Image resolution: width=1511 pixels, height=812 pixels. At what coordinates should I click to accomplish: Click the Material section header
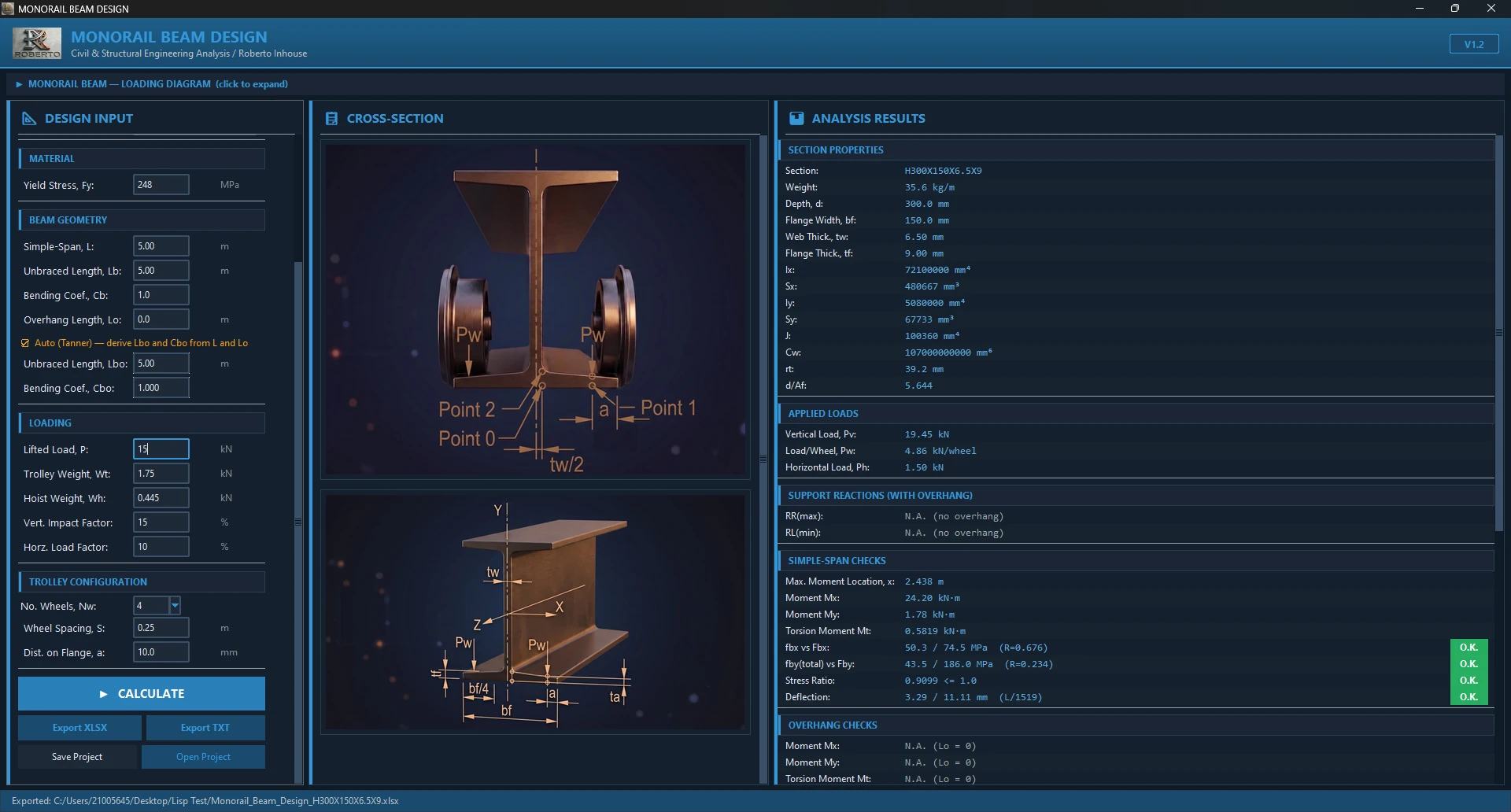pyautogui.click(x=142, y=158)
